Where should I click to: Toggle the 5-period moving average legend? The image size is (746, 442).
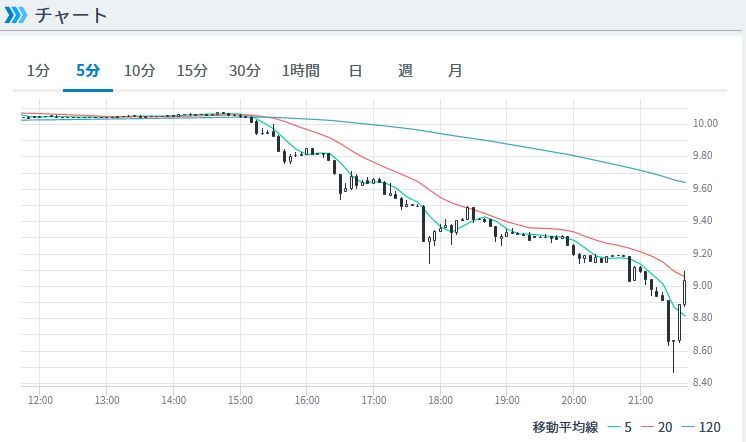coord(620,427)
